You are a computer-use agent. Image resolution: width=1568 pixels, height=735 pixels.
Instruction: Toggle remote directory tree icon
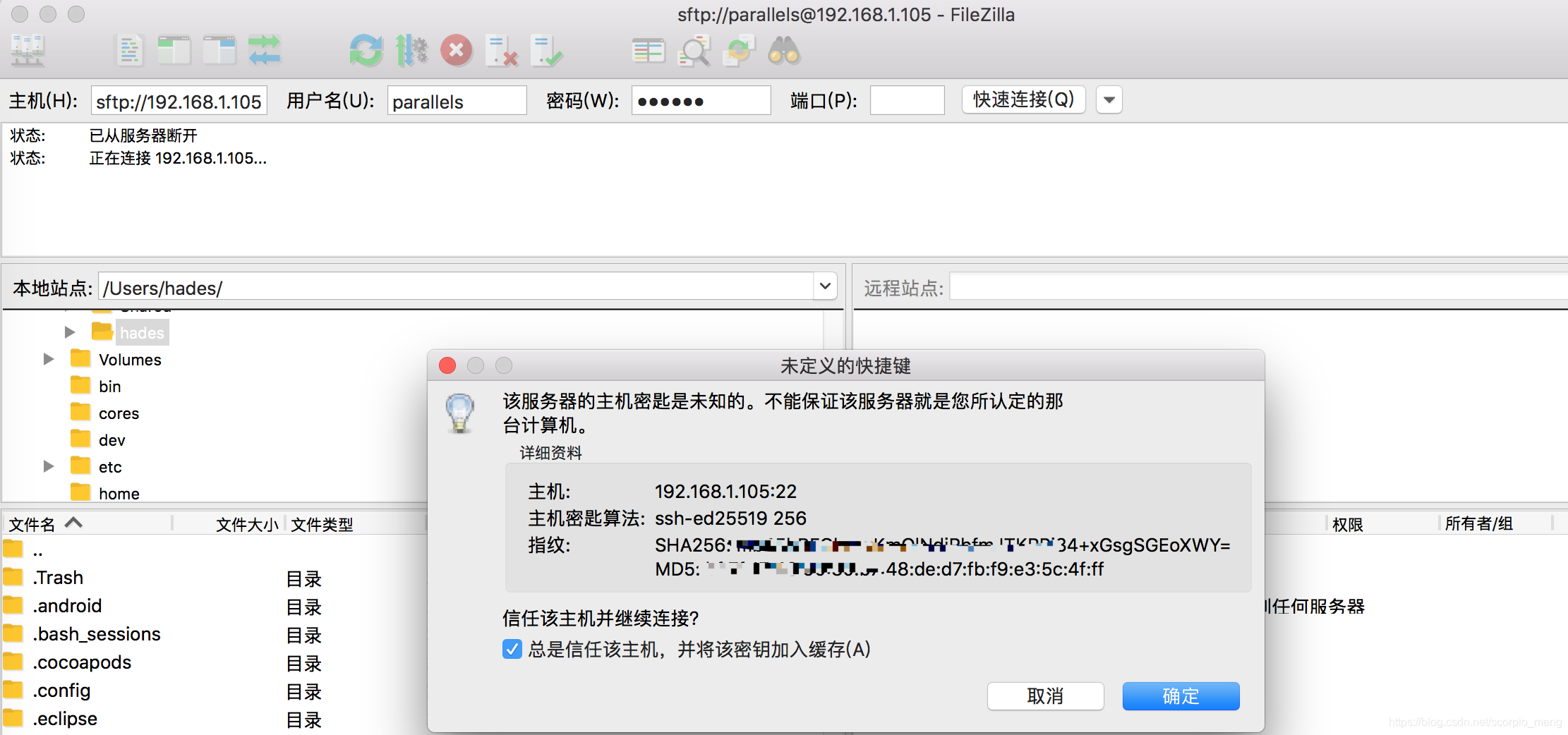(219, 51)
